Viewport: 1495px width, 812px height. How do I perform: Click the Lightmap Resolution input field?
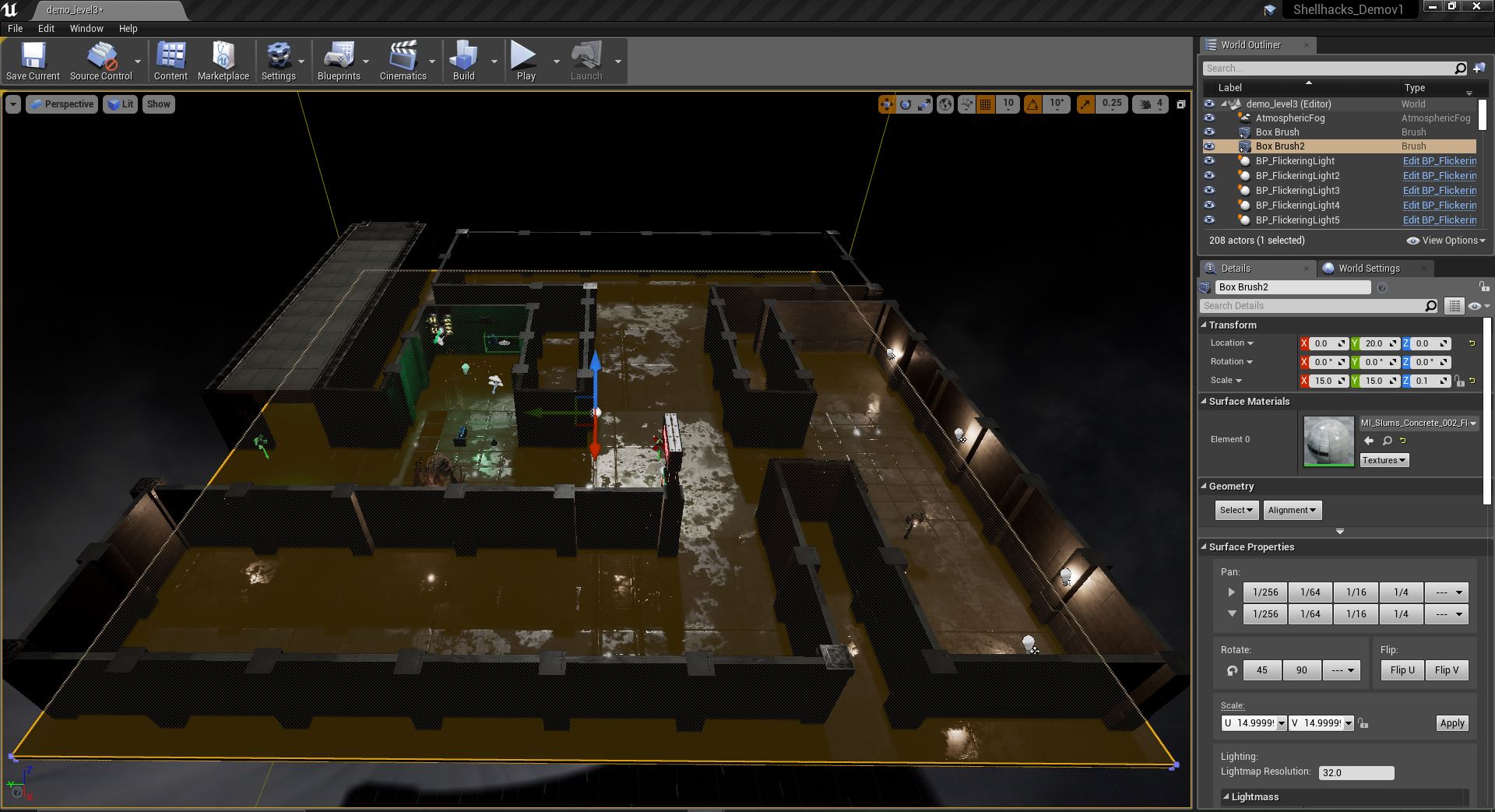click(x=1355, y=772)
